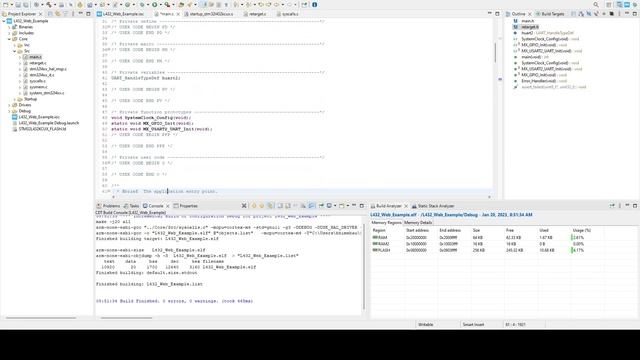
Task: Select syscalls.c in Project Explorer
Action: (x=38, y=81)
